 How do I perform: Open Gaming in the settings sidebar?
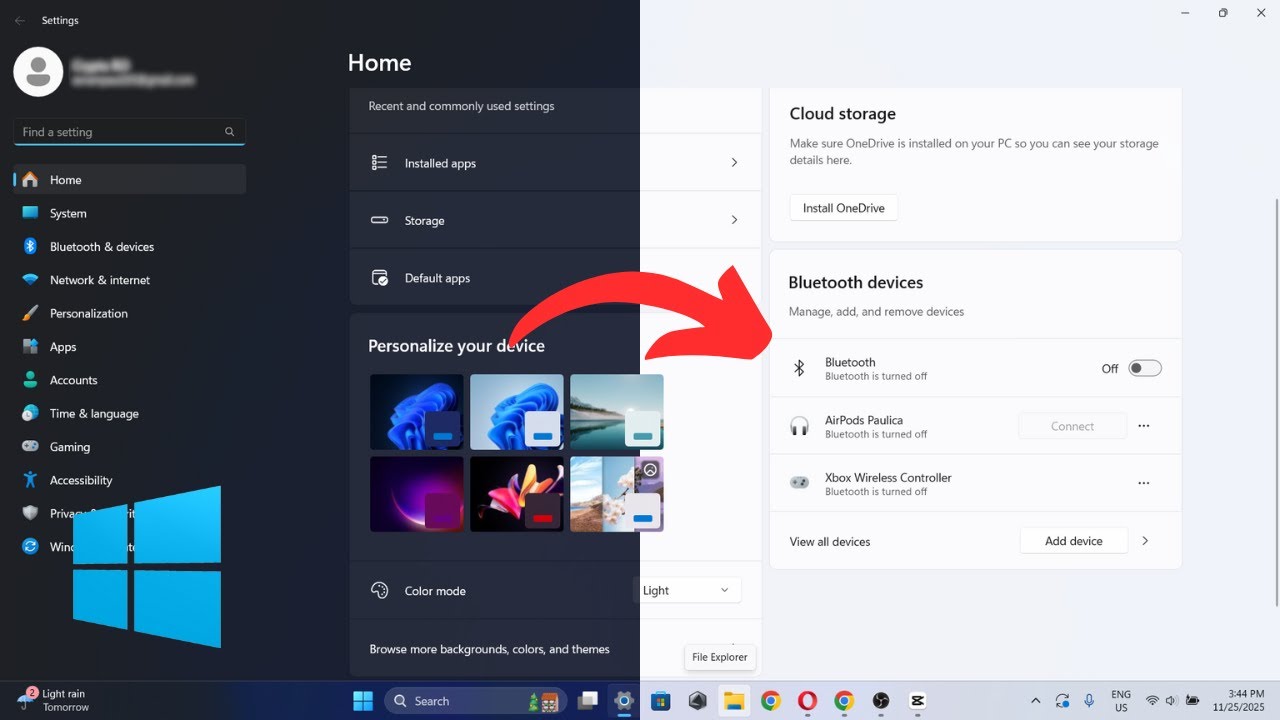tap(130, 447)
